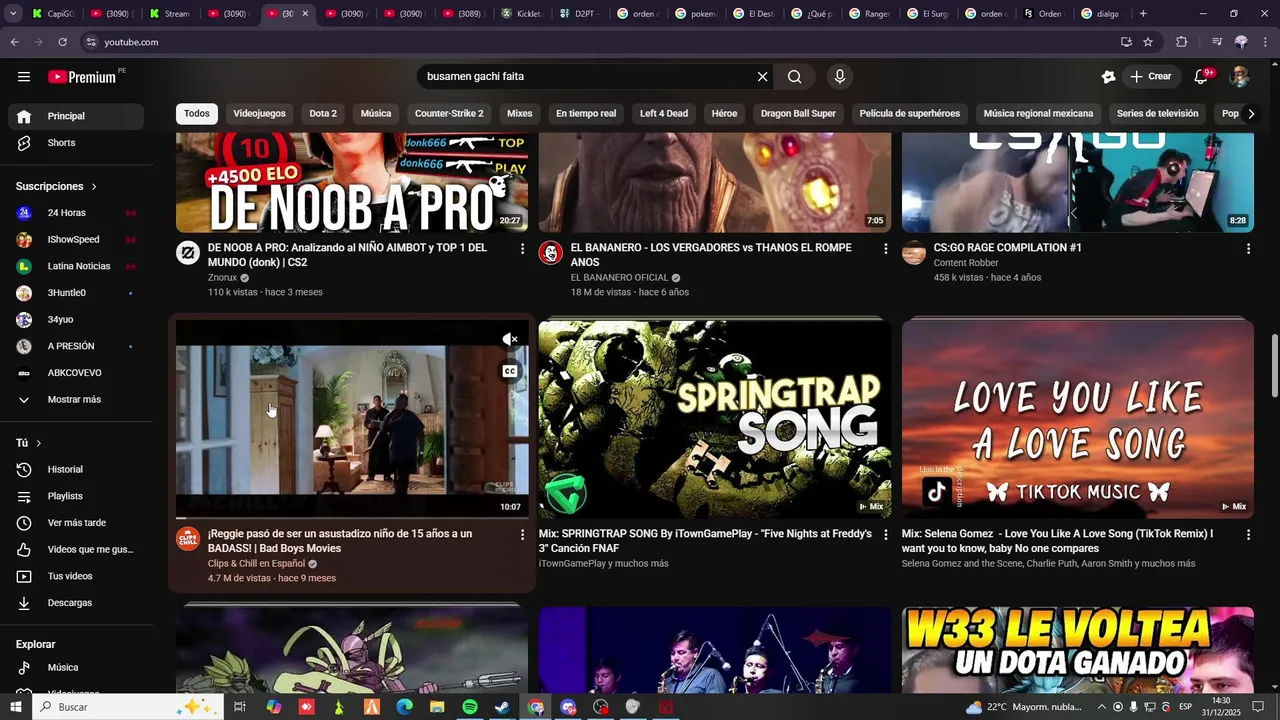Image resolution: width=1280 pixels, height=720 pixels.
Task: Open the Windows Start menu
Action: pyautogui.click(x=16, y=707)
